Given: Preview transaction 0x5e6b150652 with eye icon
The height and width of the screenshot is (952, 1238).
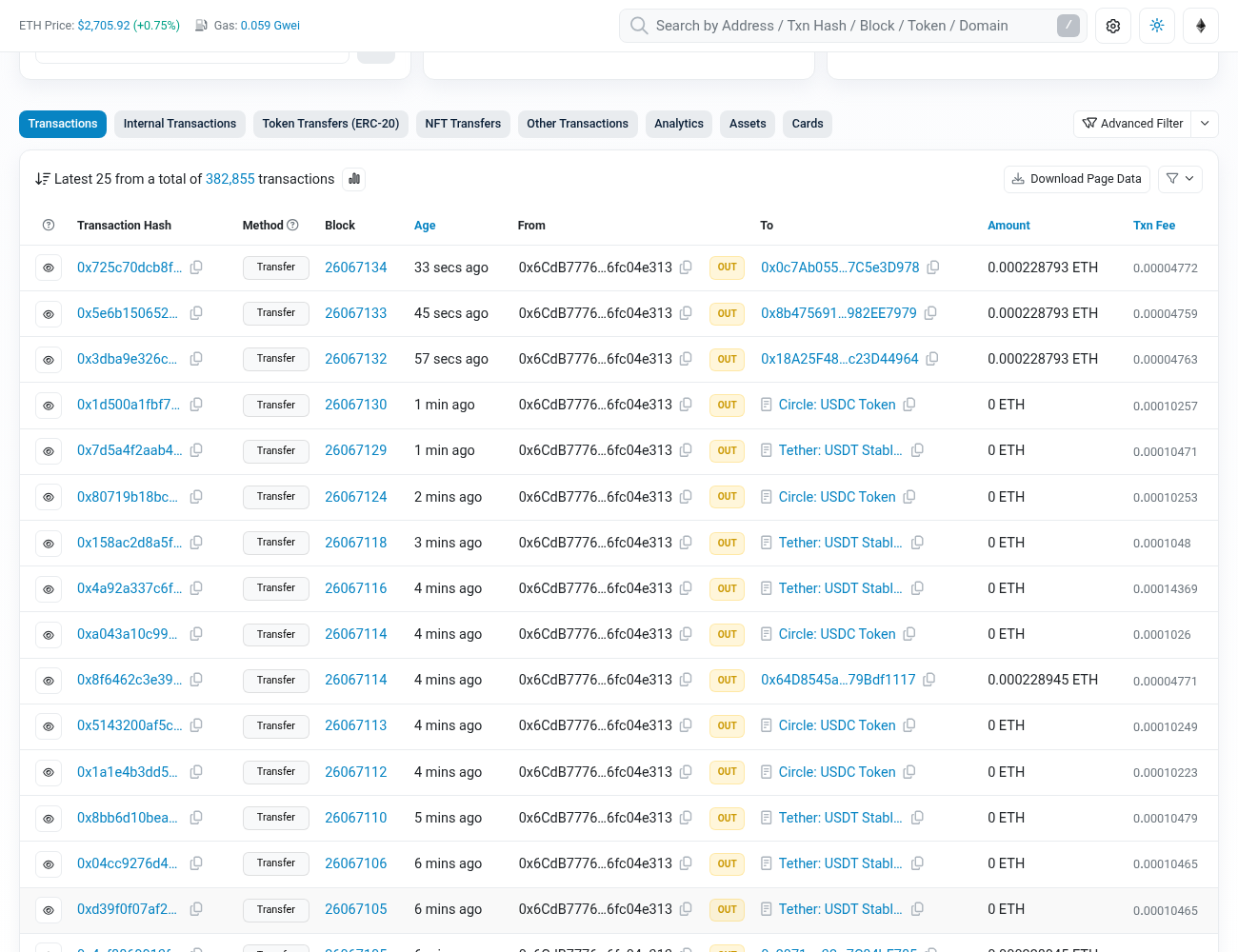Looking at the screenshot, I should coord(49,314).
